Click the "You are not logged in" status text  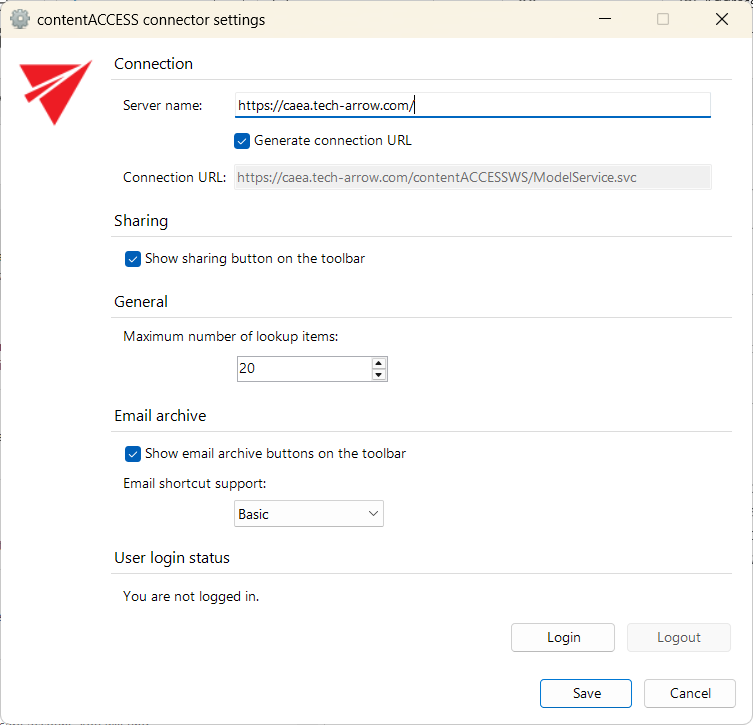pyautogui.click(x=191, y=597)
